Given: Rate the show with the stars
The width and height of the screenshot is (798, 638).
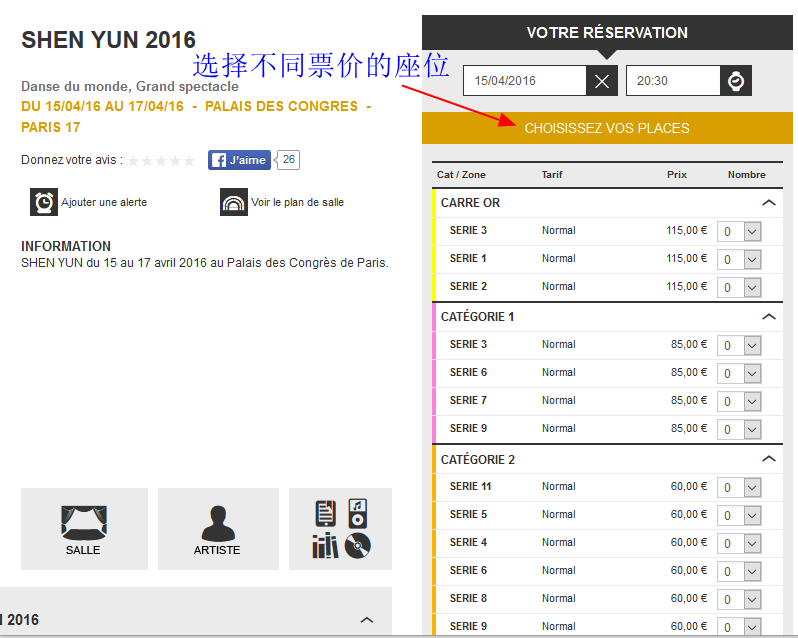Looking at the screenshot, I should point(161,161).
